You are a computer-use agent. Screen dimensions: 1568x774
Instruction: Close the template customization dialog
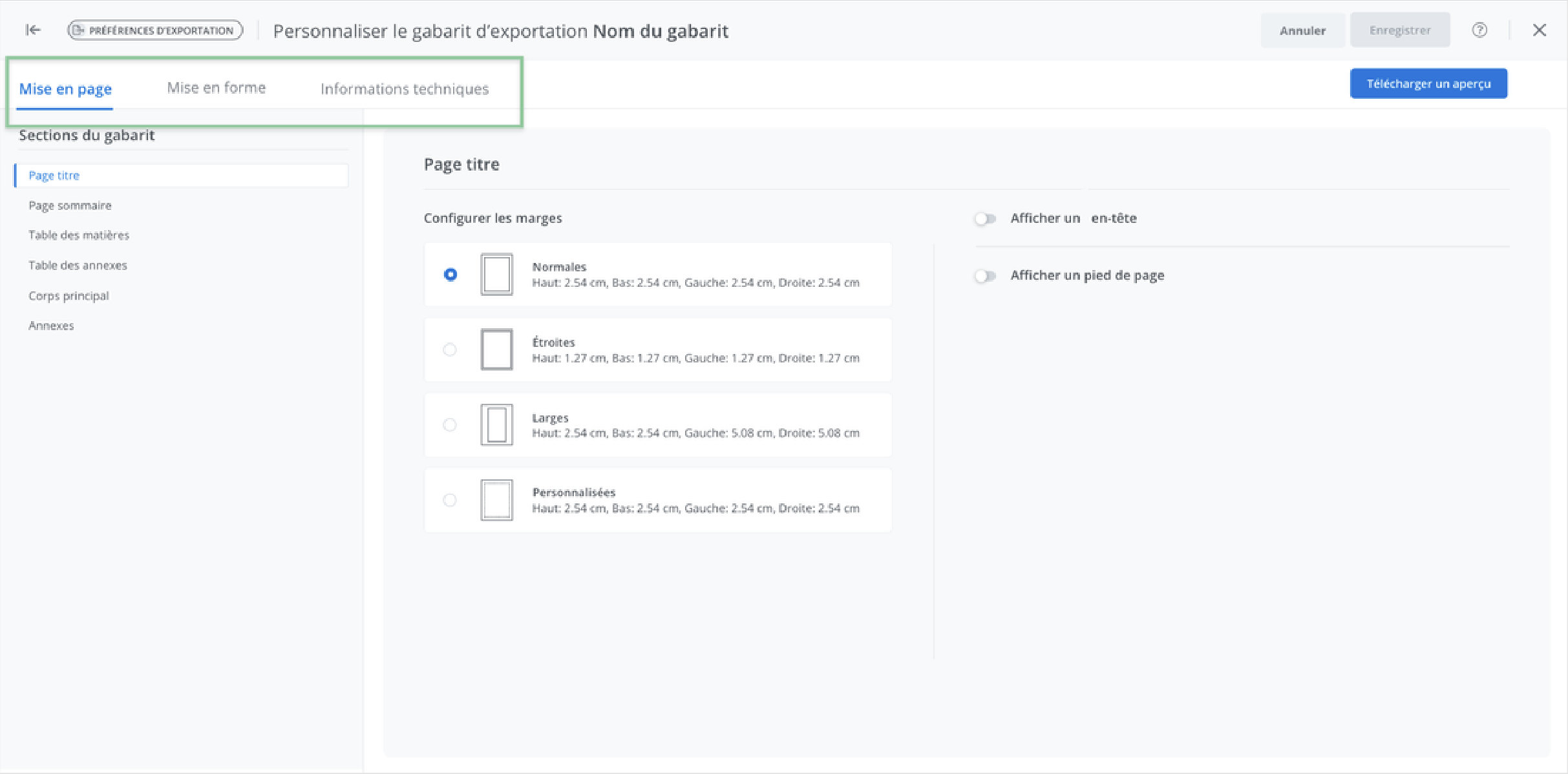pyautogui.click(x=1539, y=30)
